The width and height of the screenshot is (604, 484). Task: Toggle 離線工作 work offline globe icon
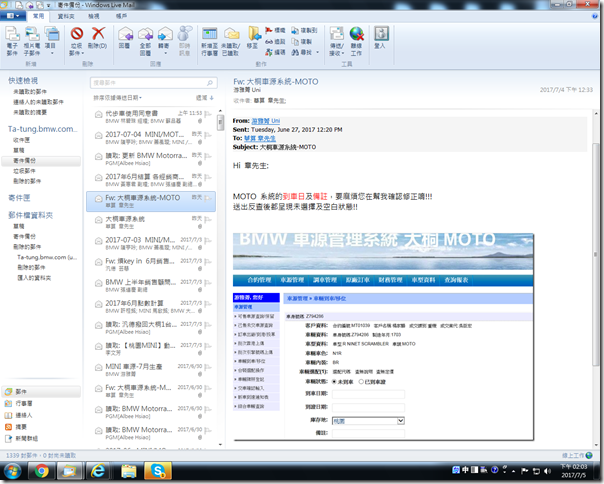(x=356, y=41)
